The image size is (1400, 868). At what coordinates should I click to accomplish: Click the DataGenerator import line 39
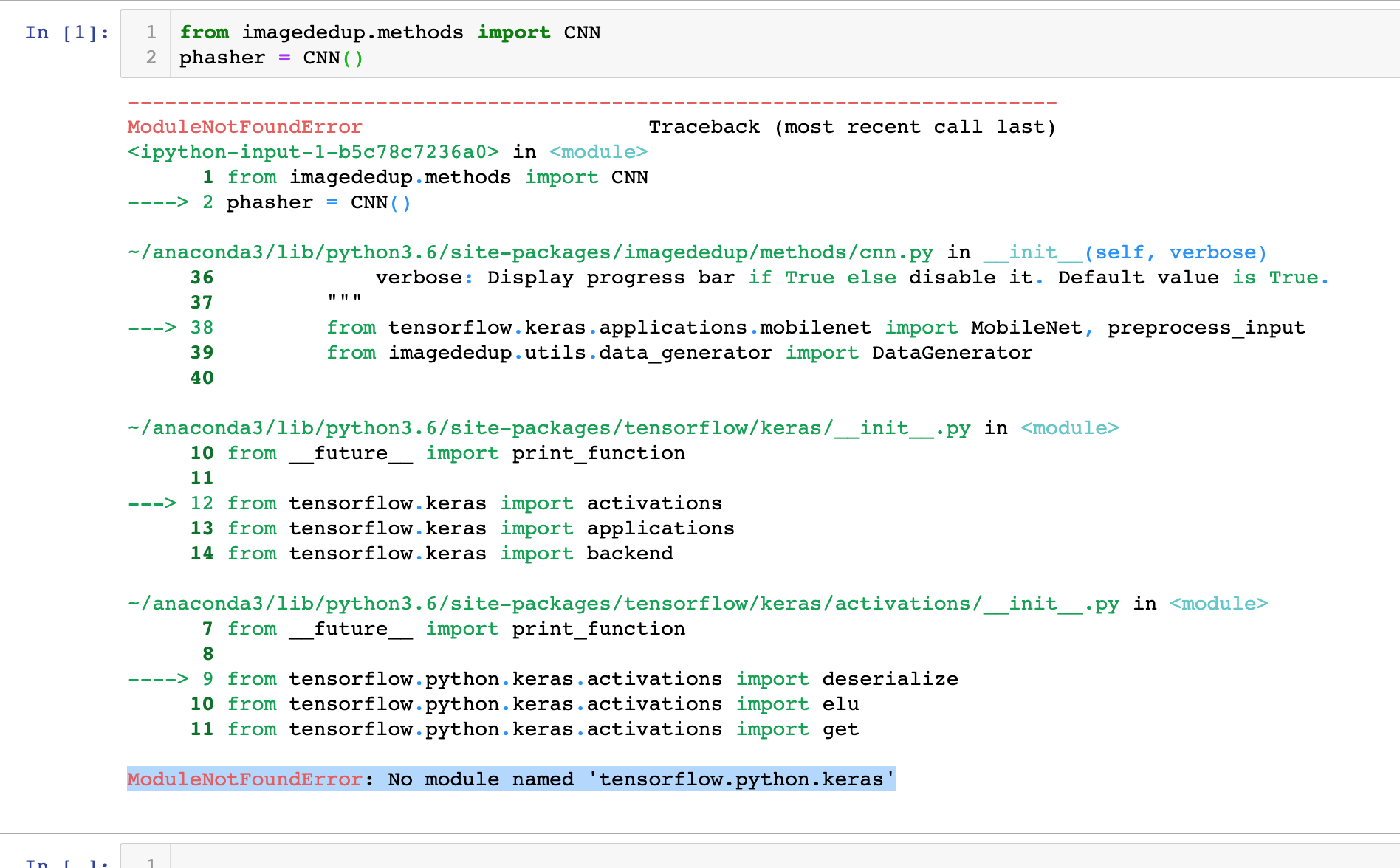[679, 353]
